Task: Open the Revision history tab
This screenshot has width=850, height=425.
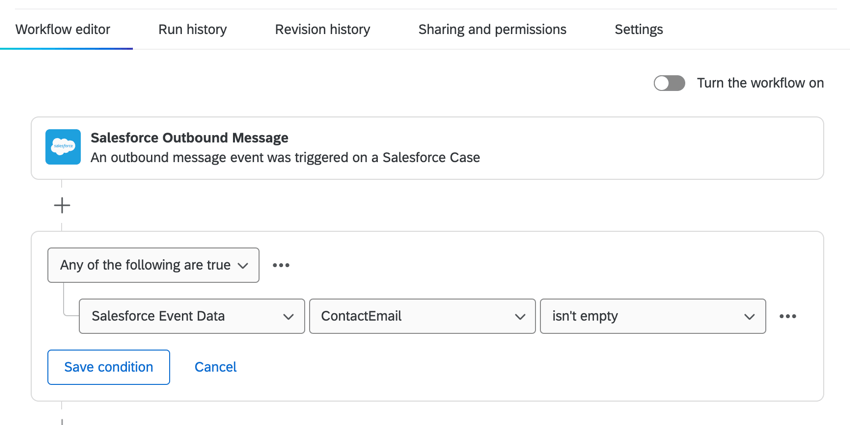Action: 323,29
